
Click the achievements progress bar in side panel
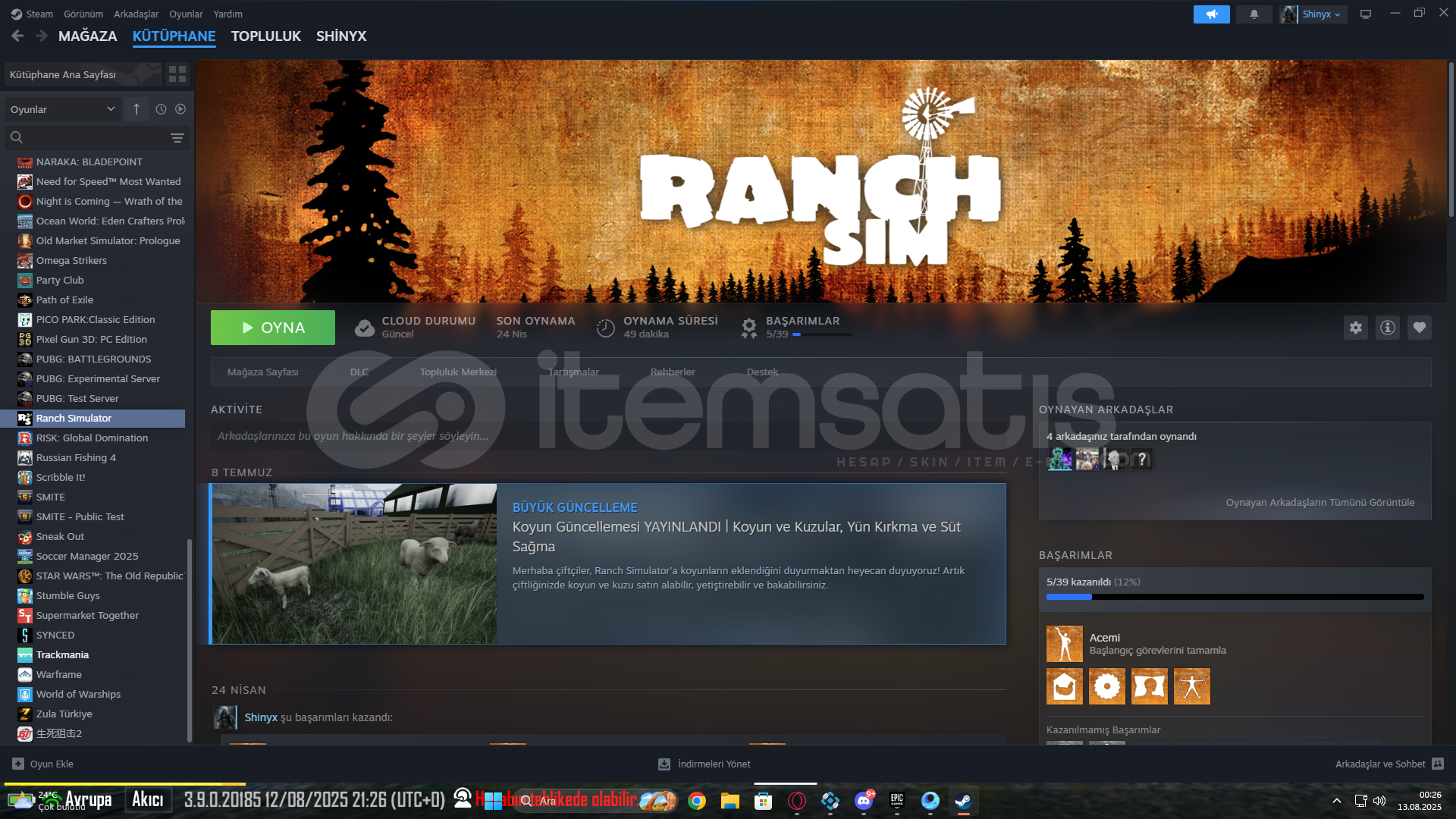tap(1235, 597)
